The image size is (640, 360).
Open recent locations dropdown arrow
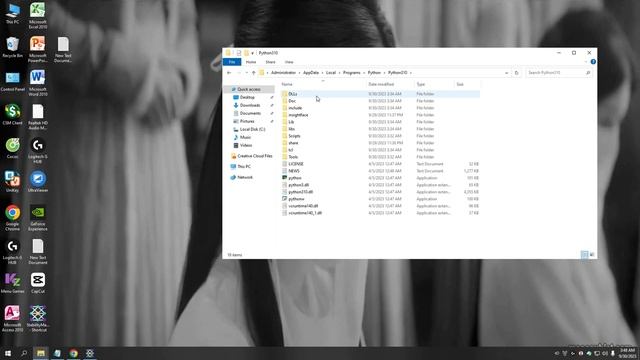tap(246, 73)
